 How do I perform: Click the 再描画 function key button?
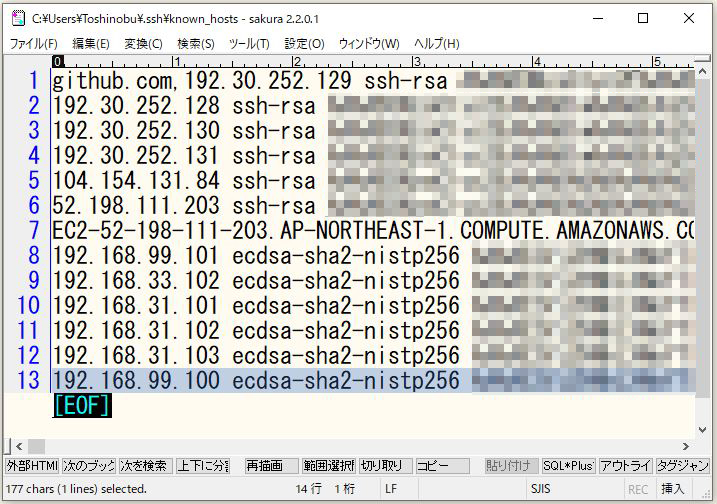(272, 466)
